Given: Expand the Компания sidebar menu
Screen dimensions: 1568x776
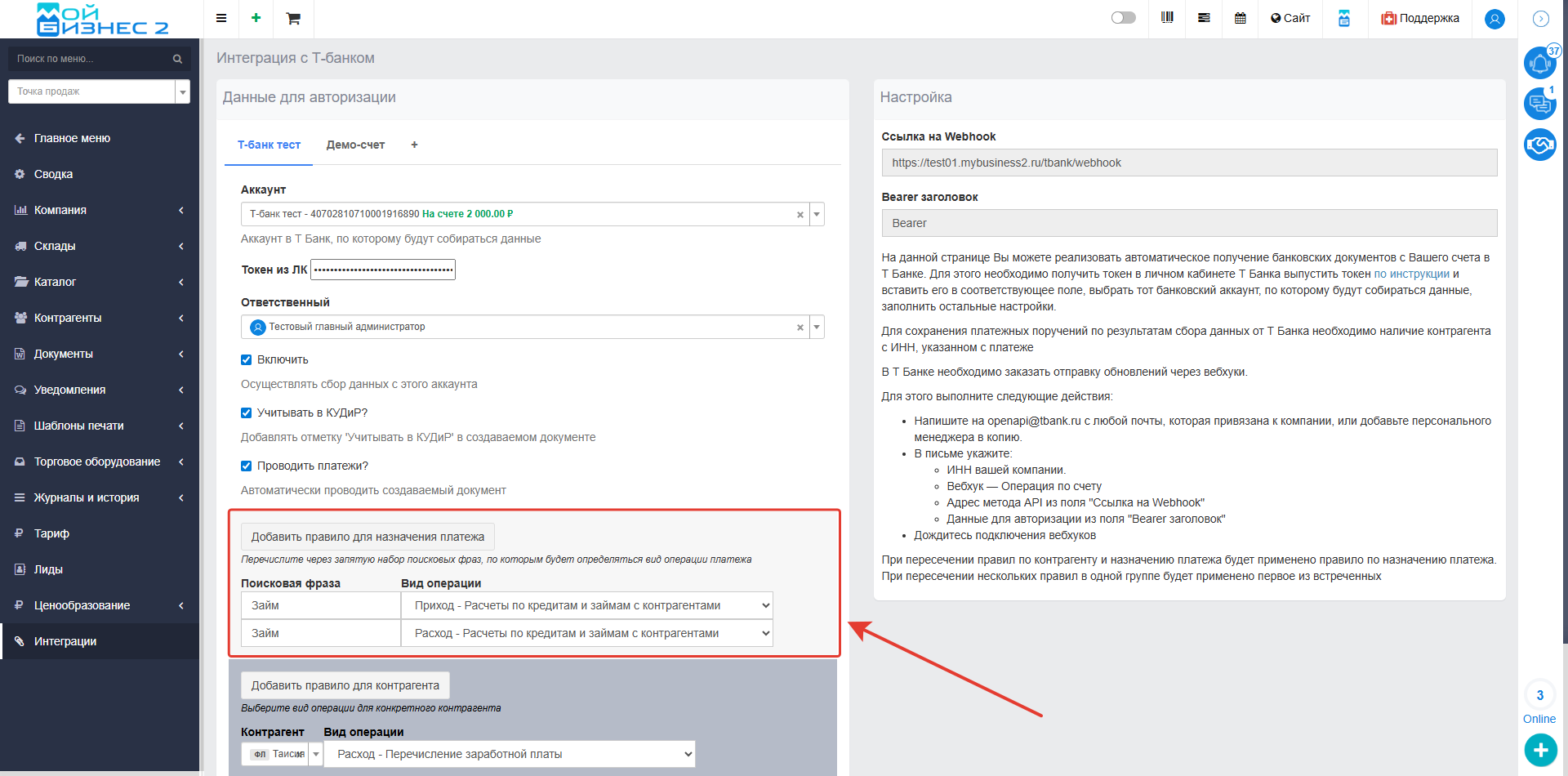Looking at the screenshot, I should pyautogui.click(x=100, y=210).
